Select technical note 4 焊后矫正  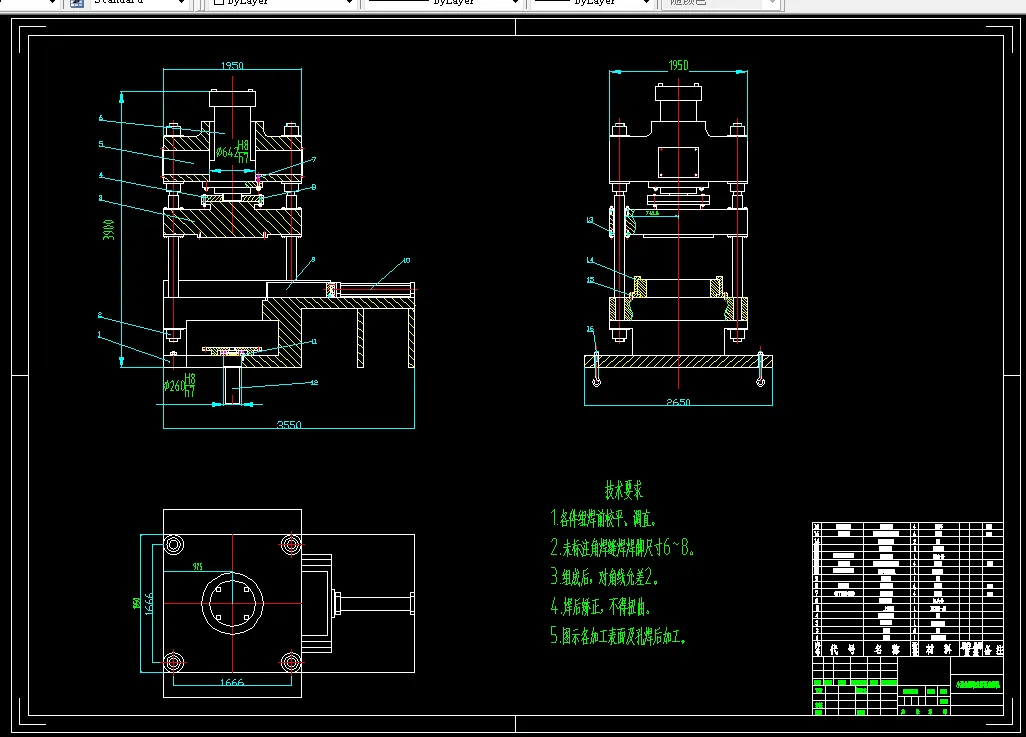599,606
